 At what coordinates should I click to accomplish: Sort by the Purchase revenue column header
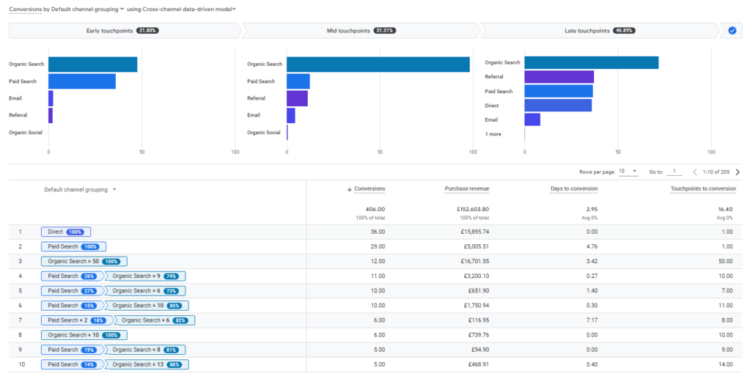(x=466, y=189)
